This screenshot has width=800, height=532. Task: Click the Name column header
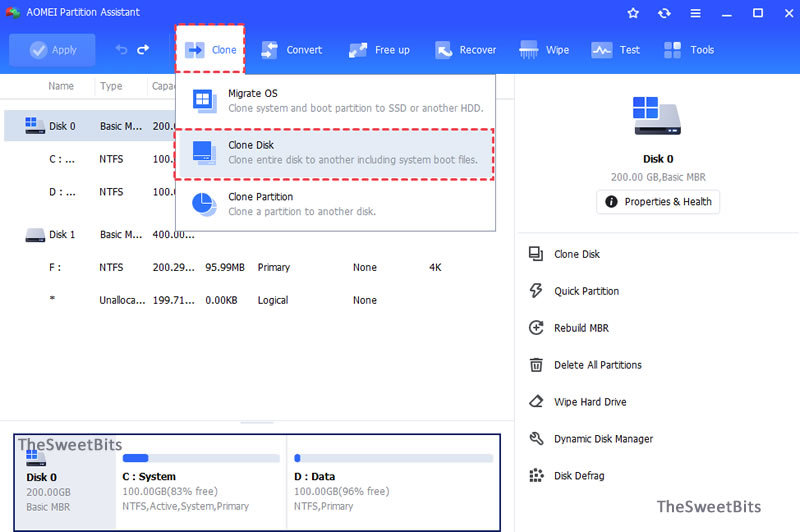click(61, 86)
